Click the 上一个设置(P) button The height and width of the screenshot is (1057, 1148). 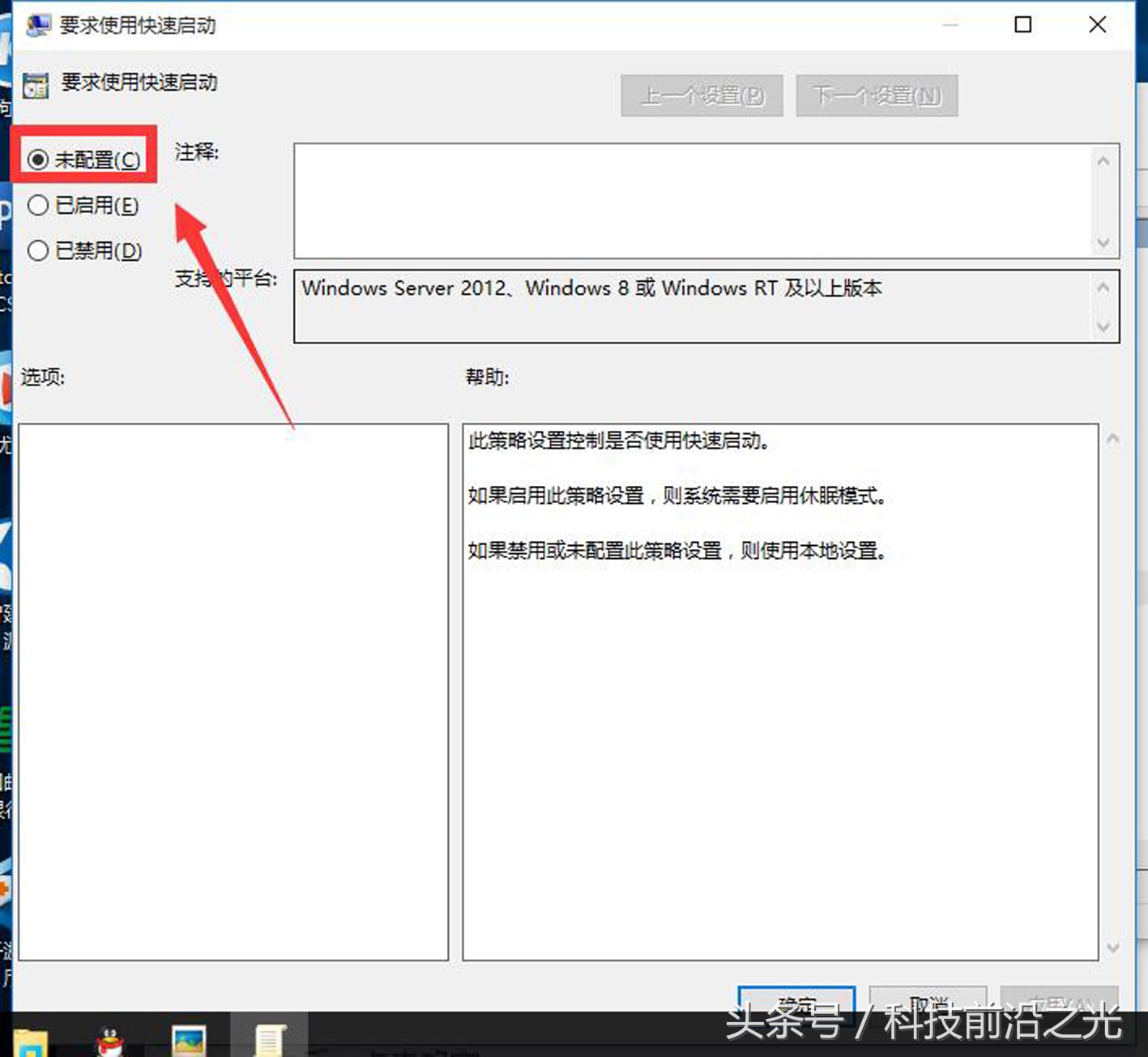tap(701, 95)
